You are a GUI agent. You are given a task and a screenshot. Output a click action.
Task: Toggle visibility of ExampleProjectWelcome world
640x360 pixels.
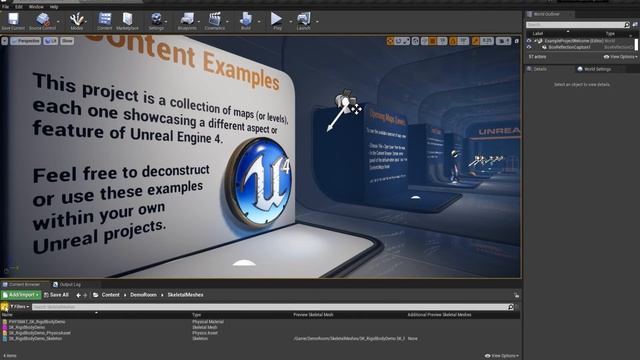point(529,41)
